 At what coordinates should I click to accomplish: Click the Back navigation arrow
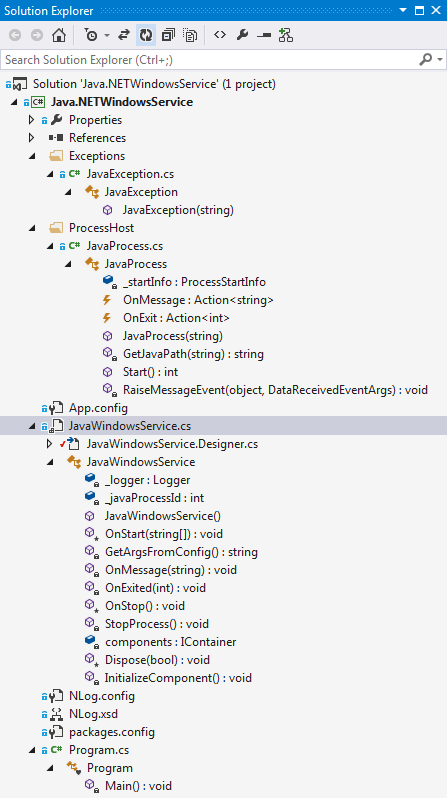15,35
